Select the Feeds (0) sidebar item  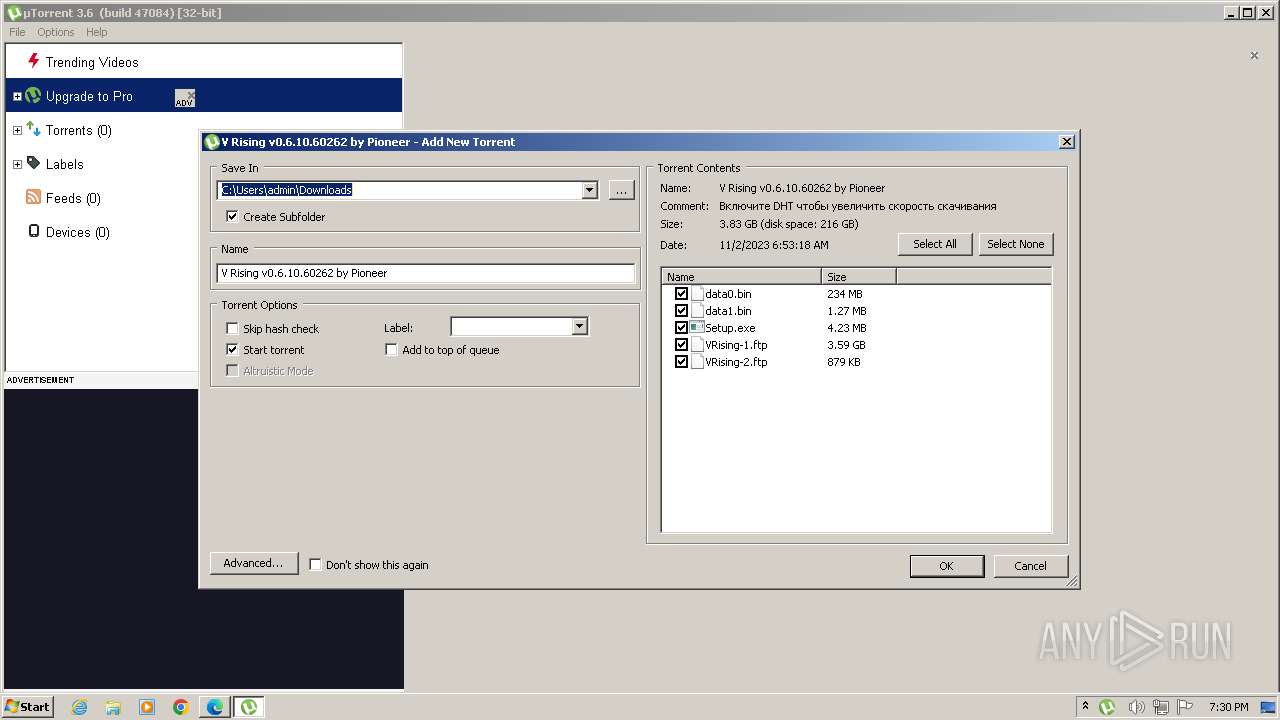tap(204, 198)
